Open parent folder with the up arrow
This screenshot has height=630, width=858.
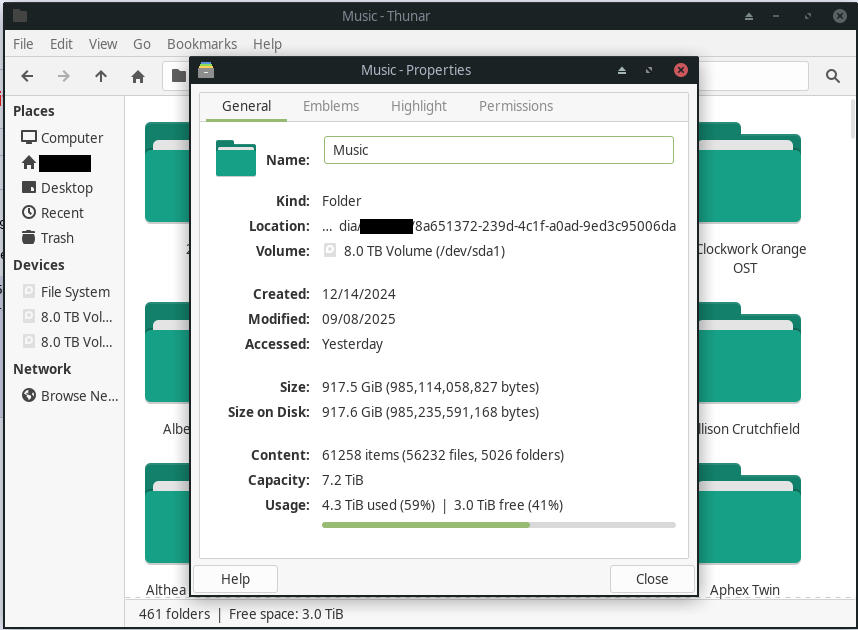(x=101, y=76)
